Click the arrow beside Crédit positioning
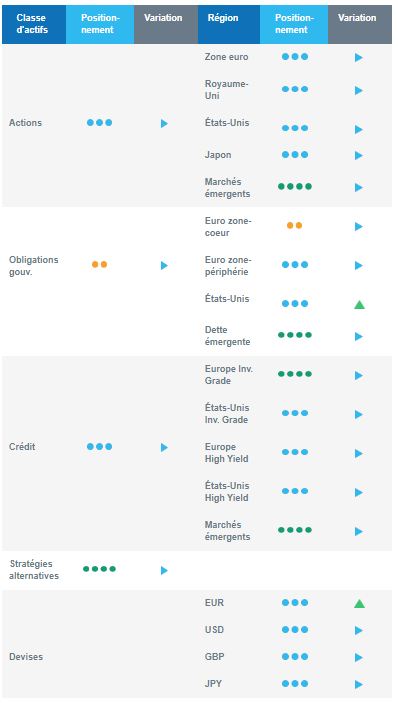 pos(164,447)
